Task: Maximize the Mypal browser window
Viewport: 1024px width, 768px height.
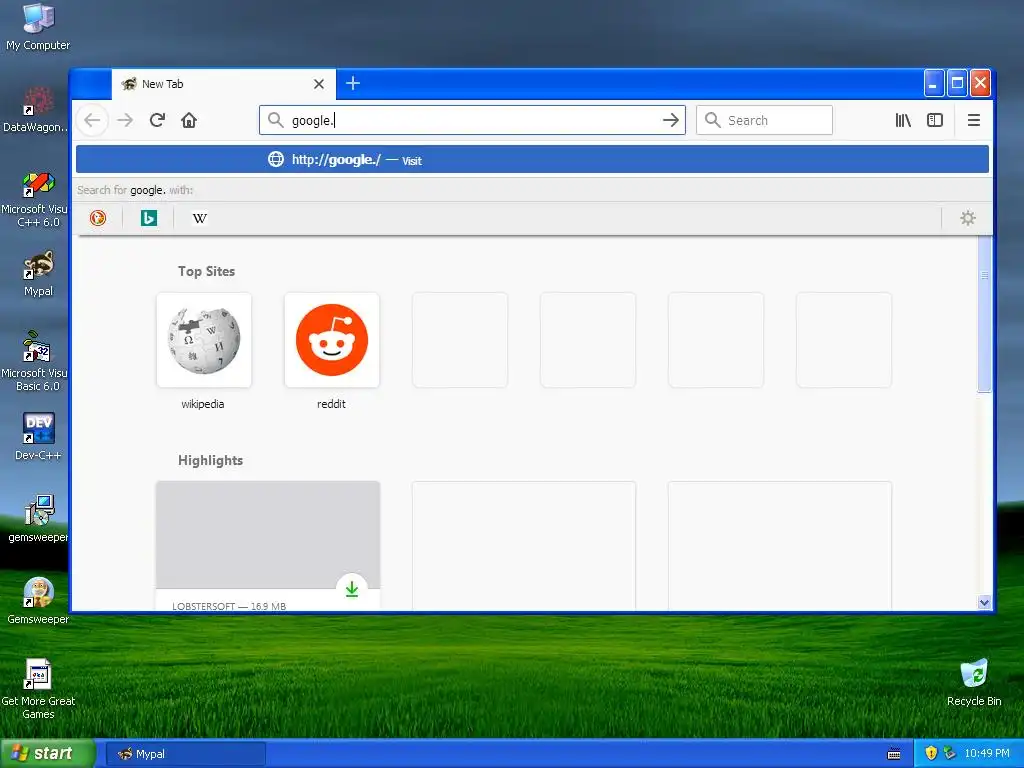Action: [957, 84]
